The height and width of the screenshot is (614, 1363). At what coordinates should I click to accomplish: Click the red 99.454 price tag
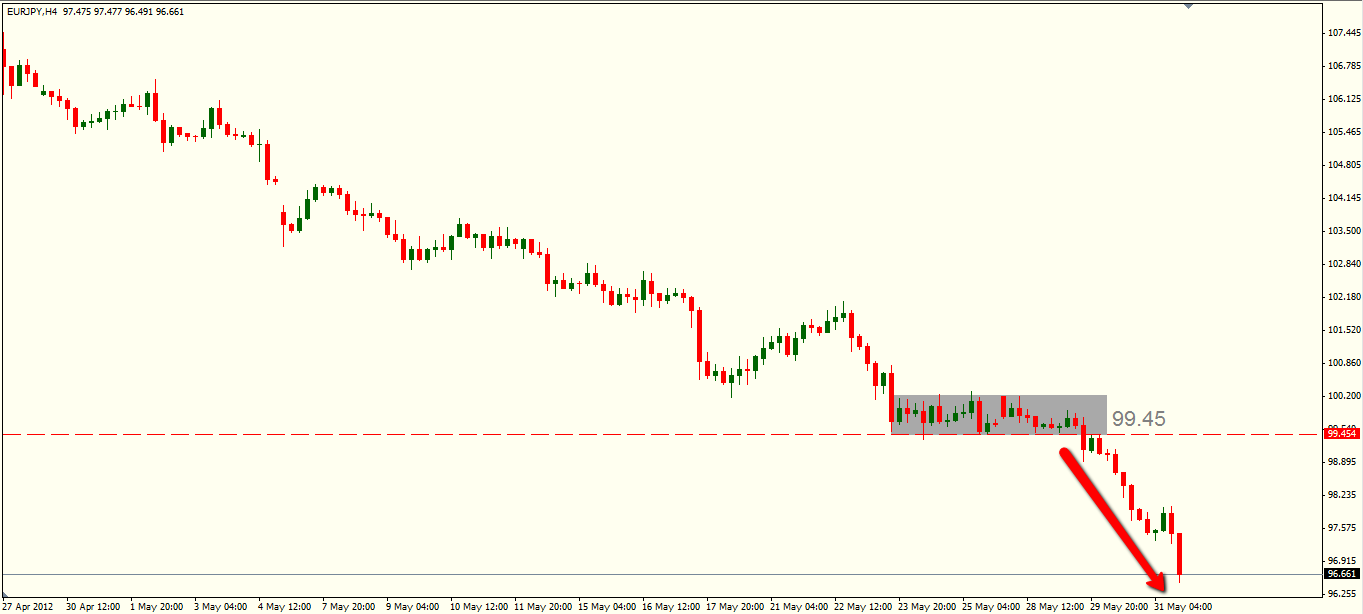click(x=1341, y=434)
